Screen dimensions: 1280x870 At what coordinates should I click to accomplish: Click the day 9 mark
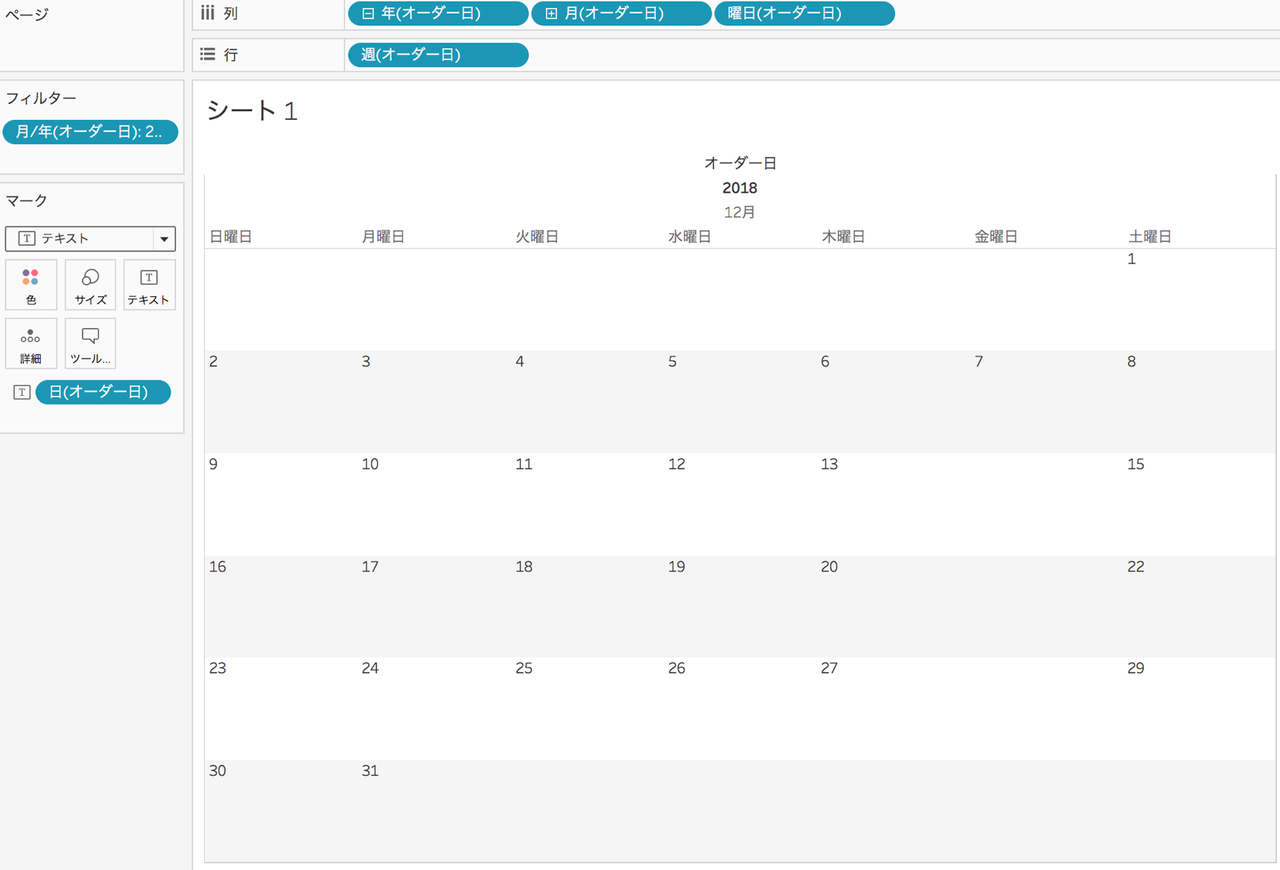tap(214, 464)
